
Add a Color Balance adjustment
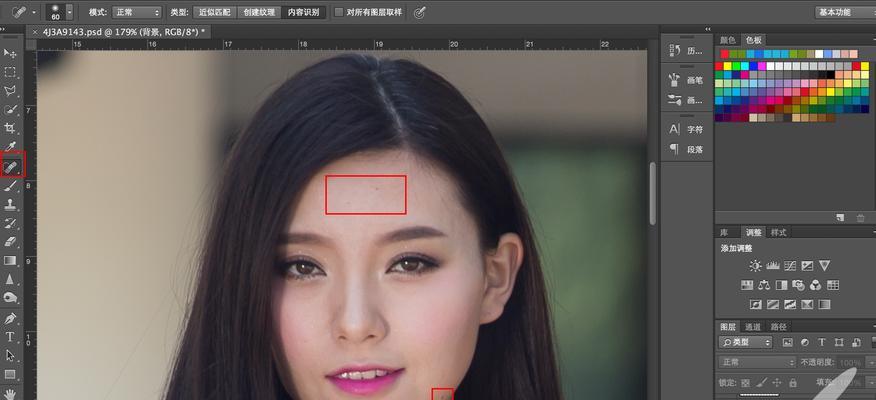pos(764,285)
